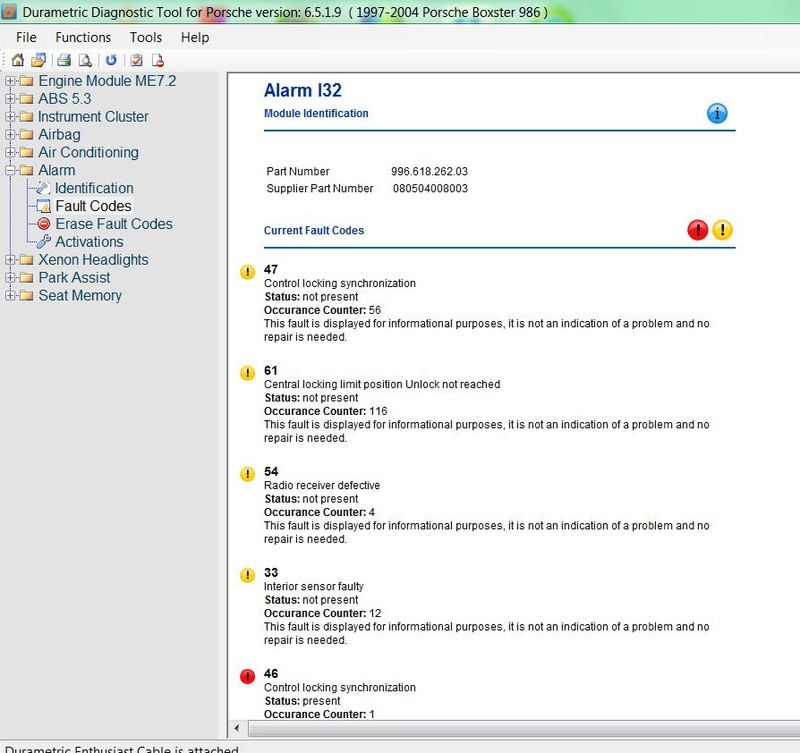The image size is (800, 753).
Task: Click the part number 996.618.262.03
Action: (430, 171)
